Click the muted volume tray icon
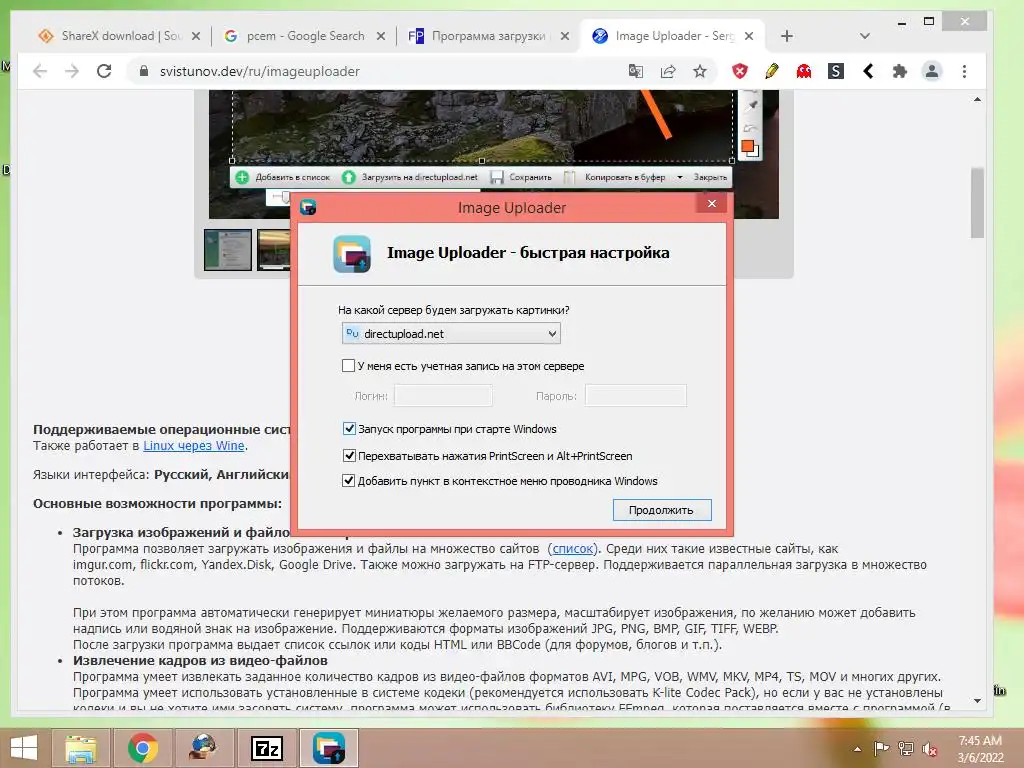 pos(929,748)
